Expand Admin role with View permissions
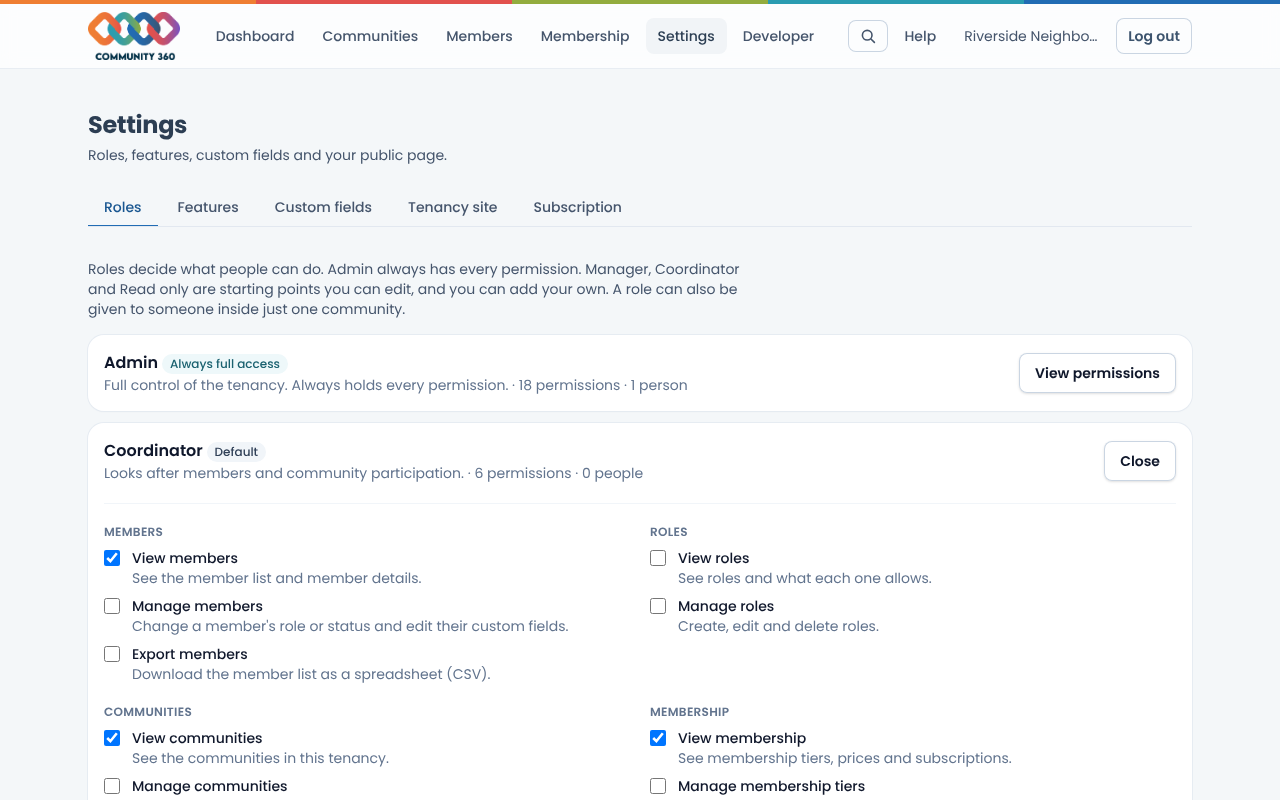1280x800 pixels. 1097,373
